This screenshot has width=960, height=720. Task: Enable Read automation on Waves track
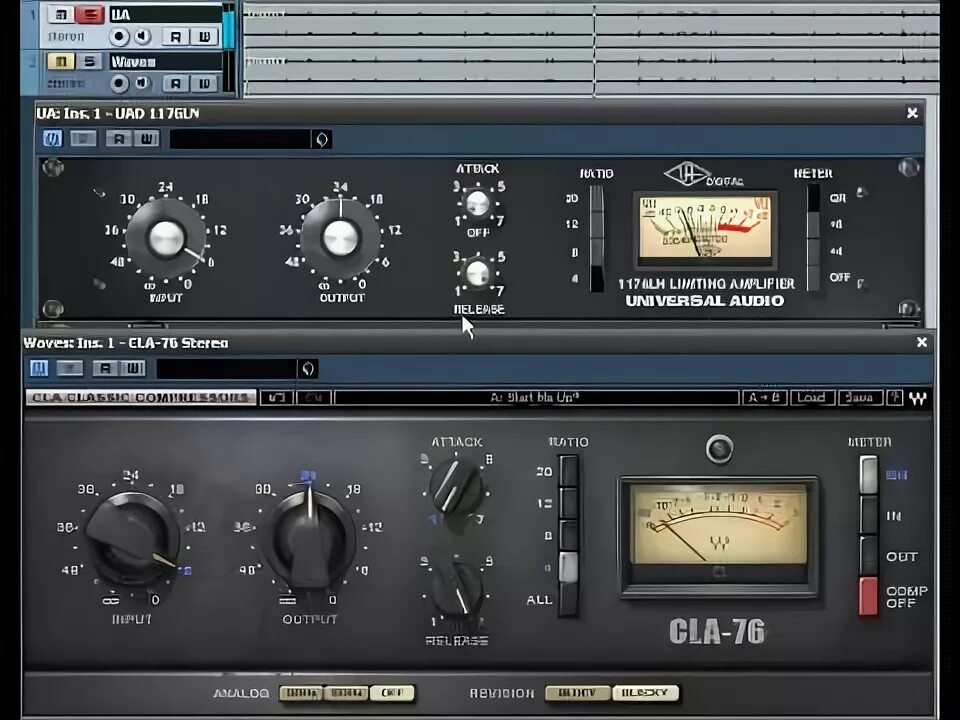175,83
